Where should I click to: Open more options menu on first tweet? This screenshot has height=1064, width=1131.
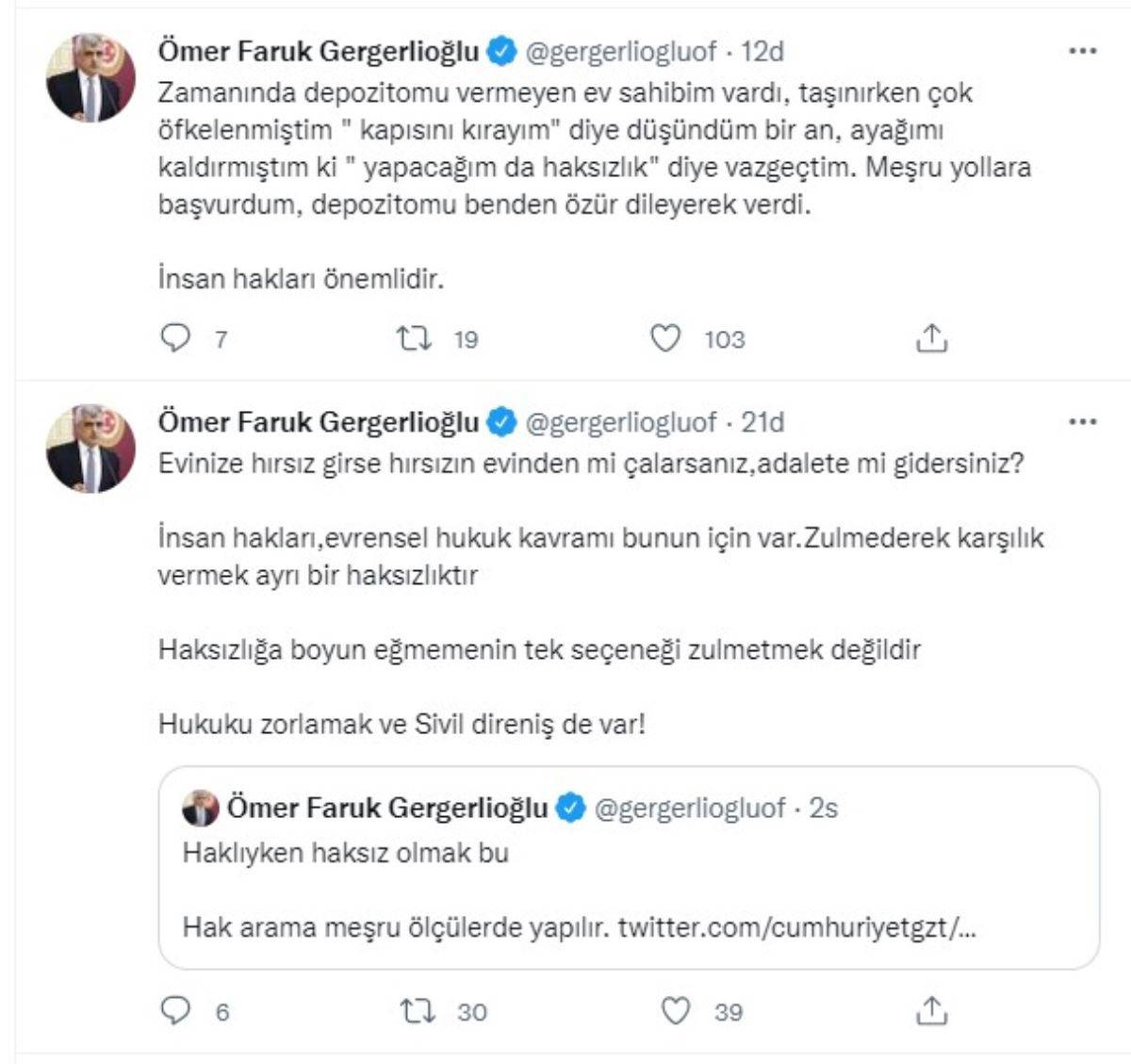(x=1083, y=51)
